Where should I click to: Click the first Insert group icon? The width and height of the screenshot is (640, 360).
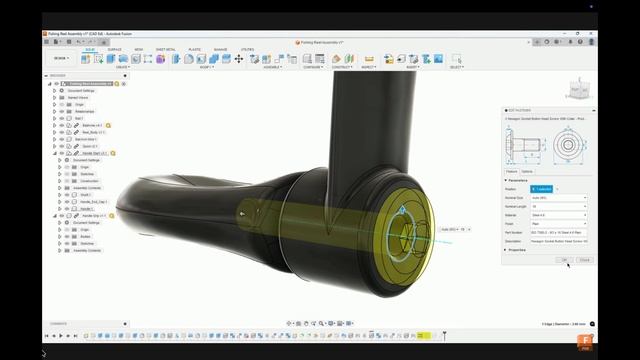pos(389,59)
